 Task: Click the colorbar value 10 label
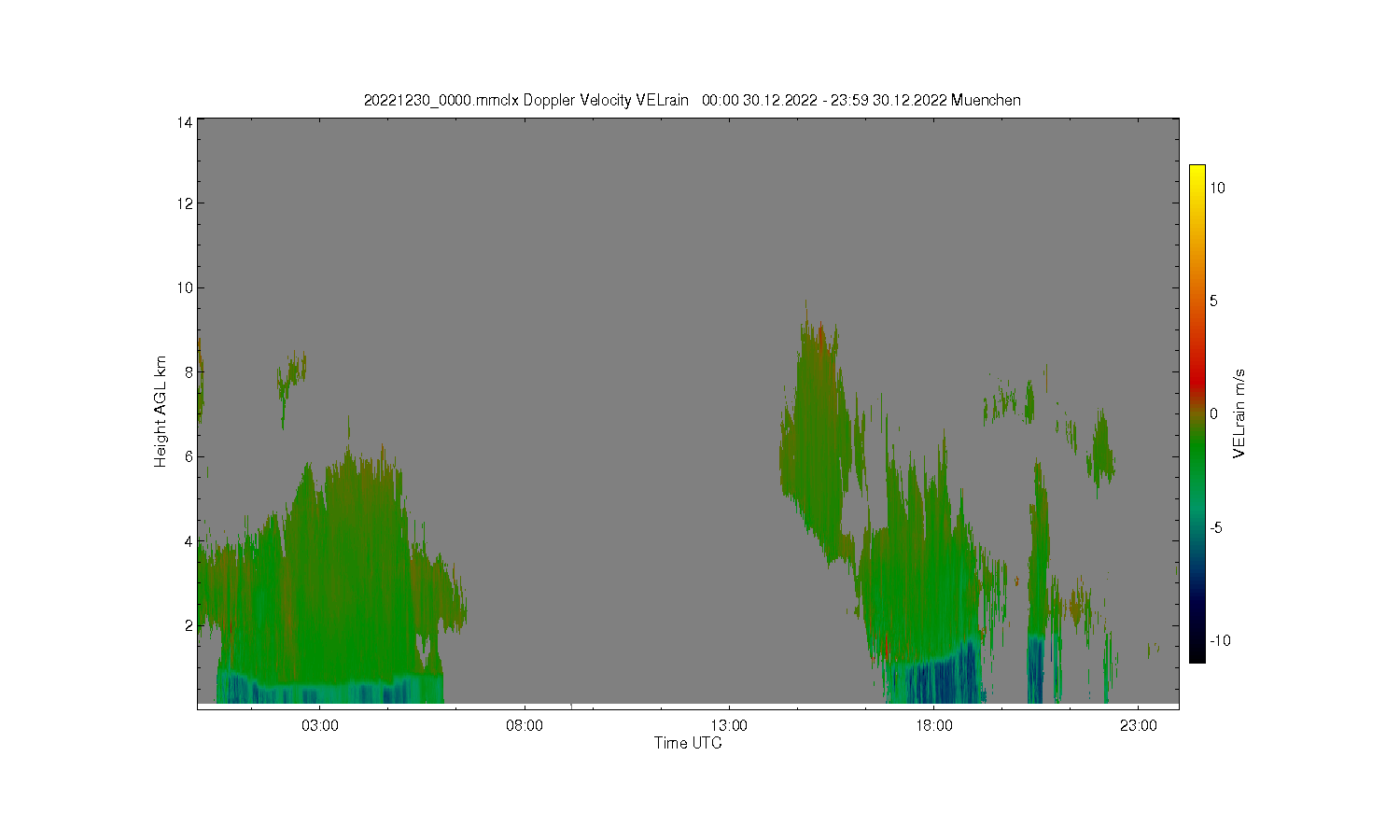(1217, 188)
